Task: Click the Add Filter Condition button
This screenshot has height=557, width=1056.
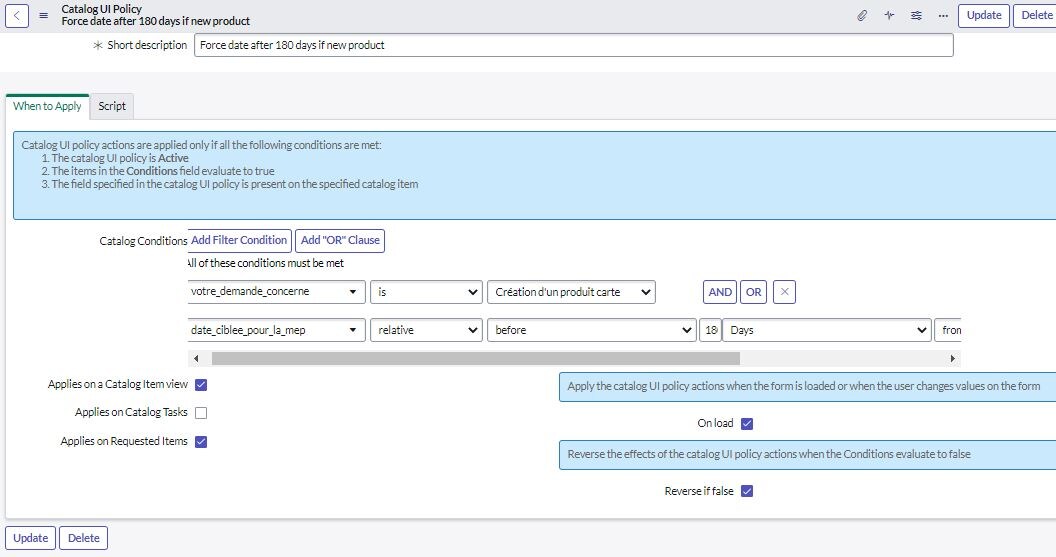Action: (239, 240)
